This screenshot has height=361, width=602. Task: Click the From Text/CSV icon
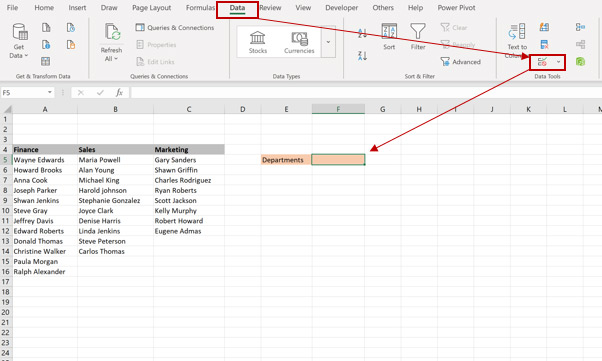(x=46, y=27)
